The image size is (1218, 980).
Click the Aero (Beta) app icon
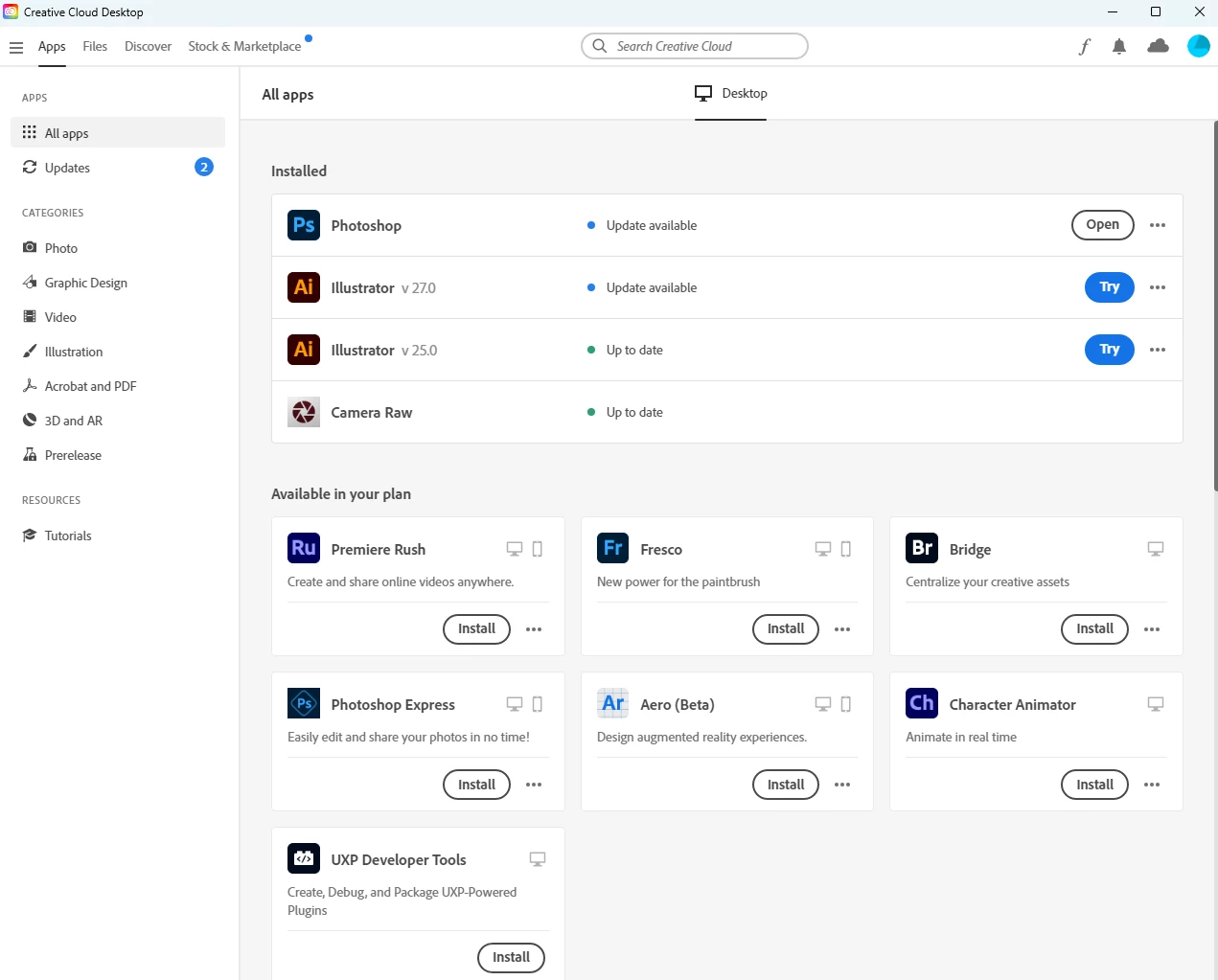pos(613,703)
